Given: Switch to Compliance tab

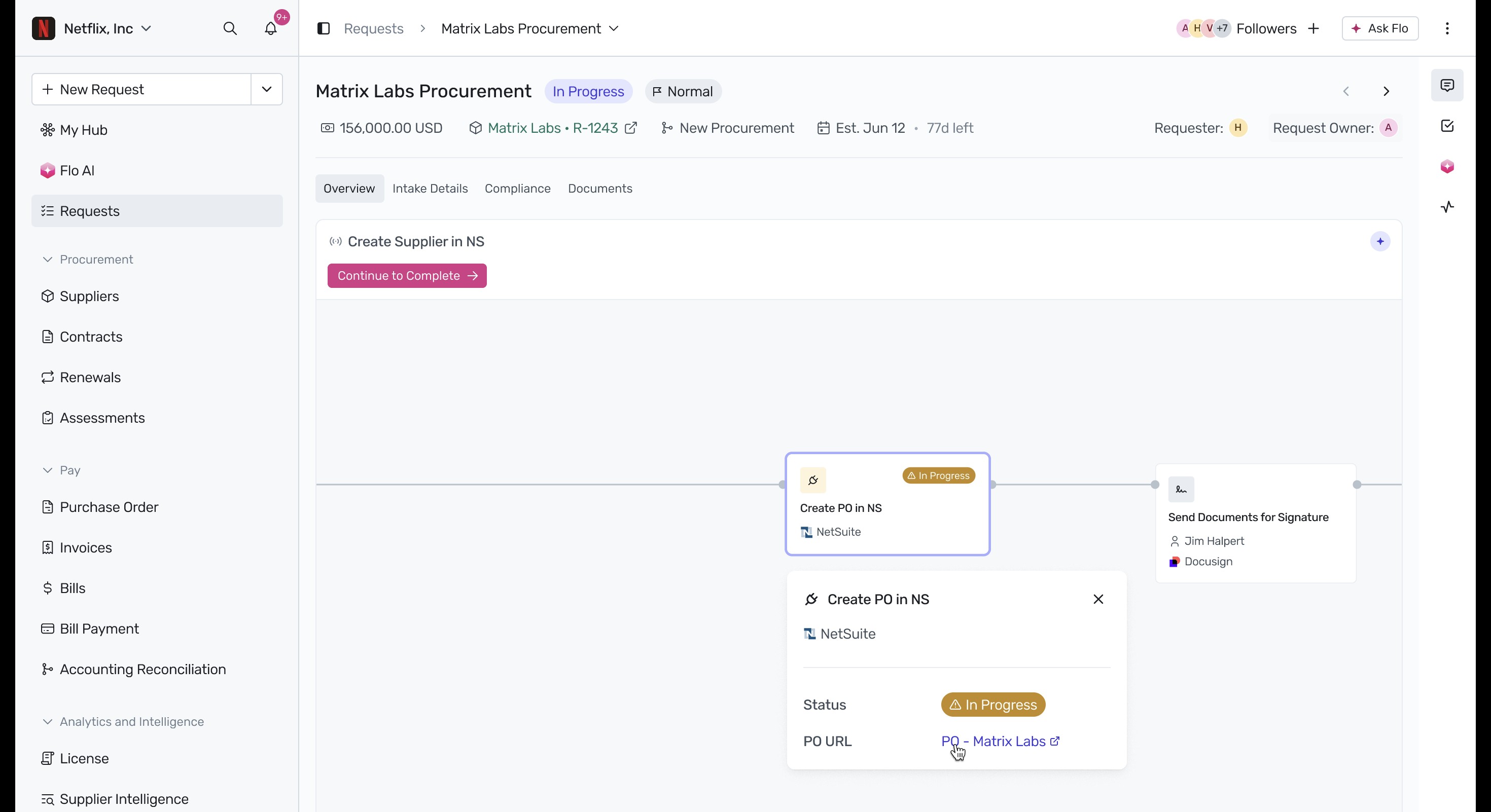Looking at the screenshot, I should coord(517,189).
